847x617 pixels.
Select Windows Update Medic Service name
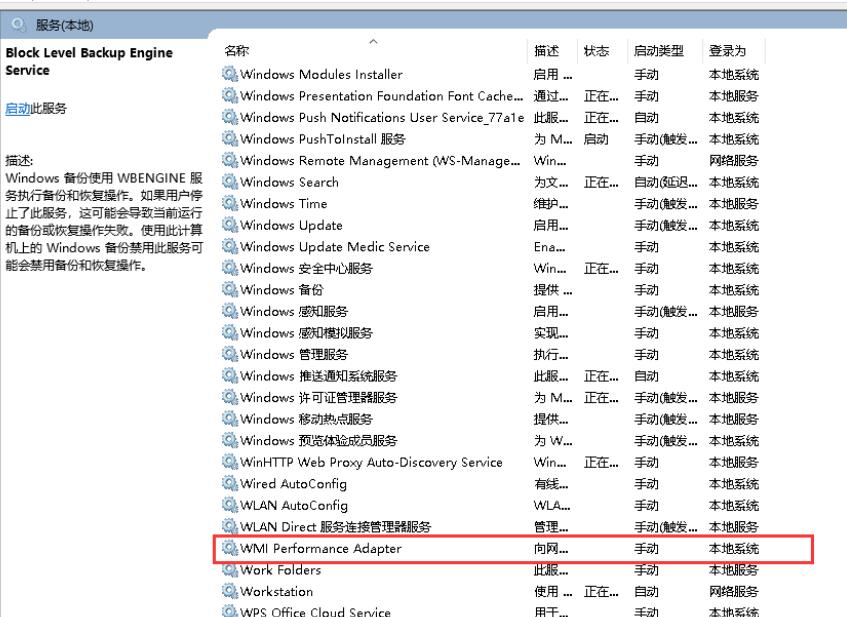(335, 246)
